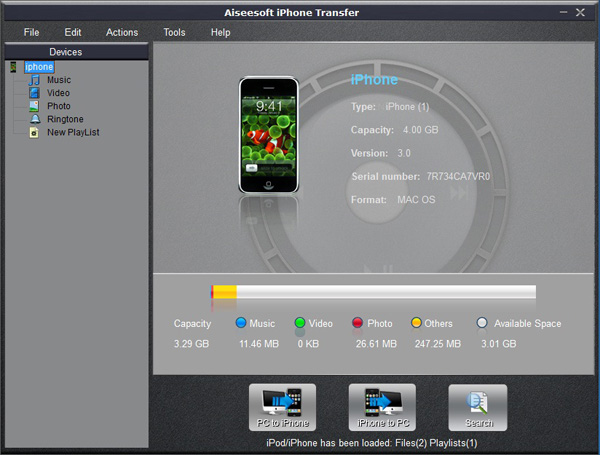600x455 pixels.
Task: Click the blue iPhone title text
Action: coord(374,80)
